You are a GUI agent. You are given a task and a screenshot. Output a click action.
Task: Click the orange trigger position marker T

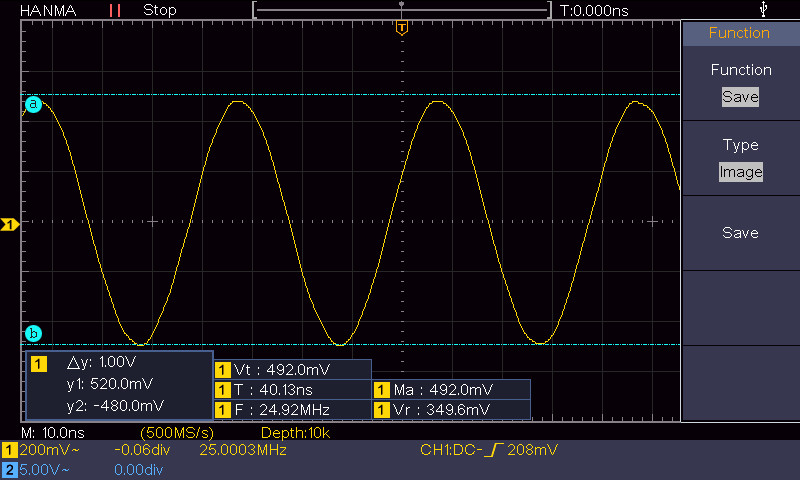point(401,28)
